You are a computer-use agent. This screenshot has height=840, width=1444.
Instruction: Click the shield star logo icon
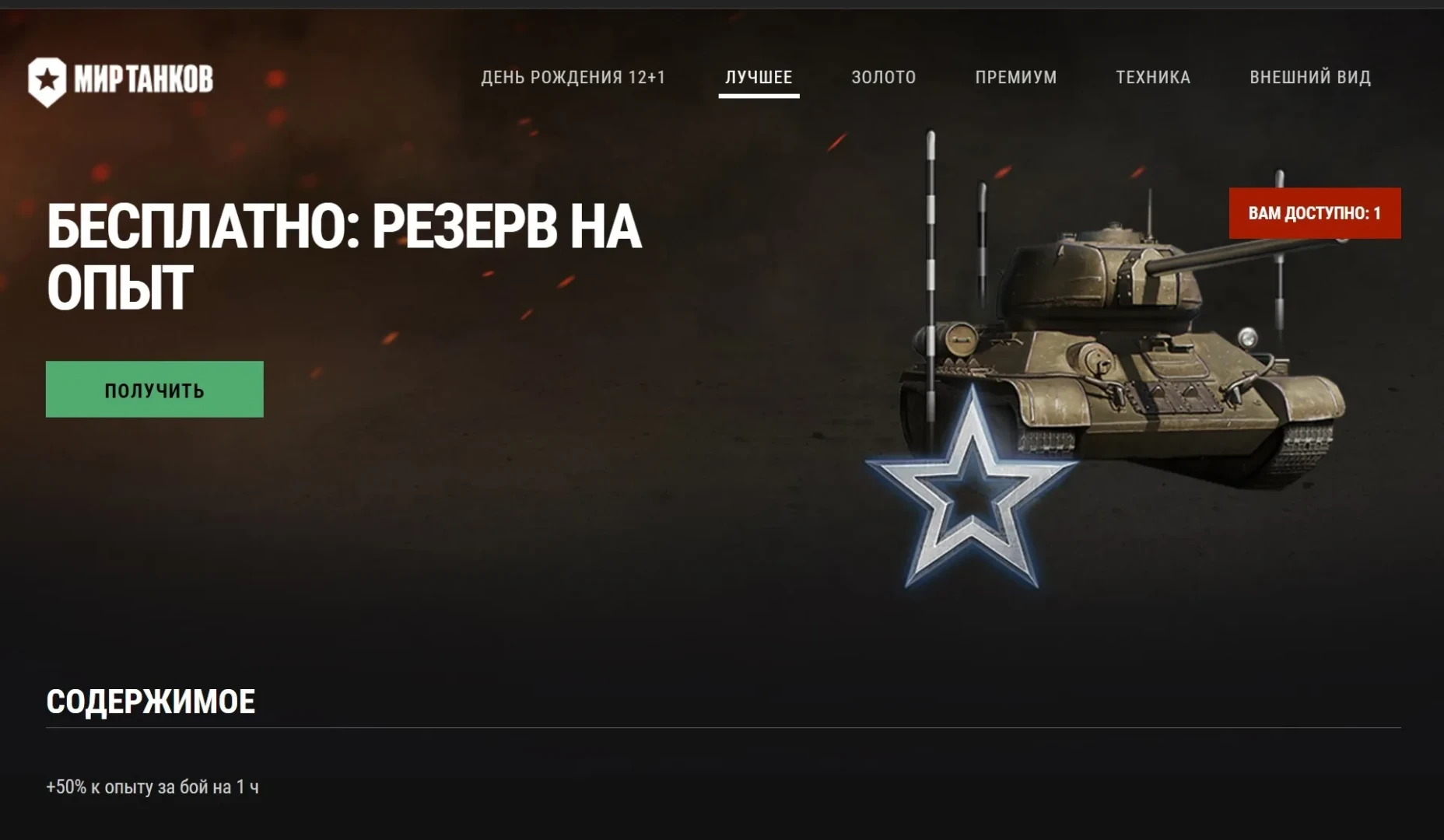click(47, 81)
